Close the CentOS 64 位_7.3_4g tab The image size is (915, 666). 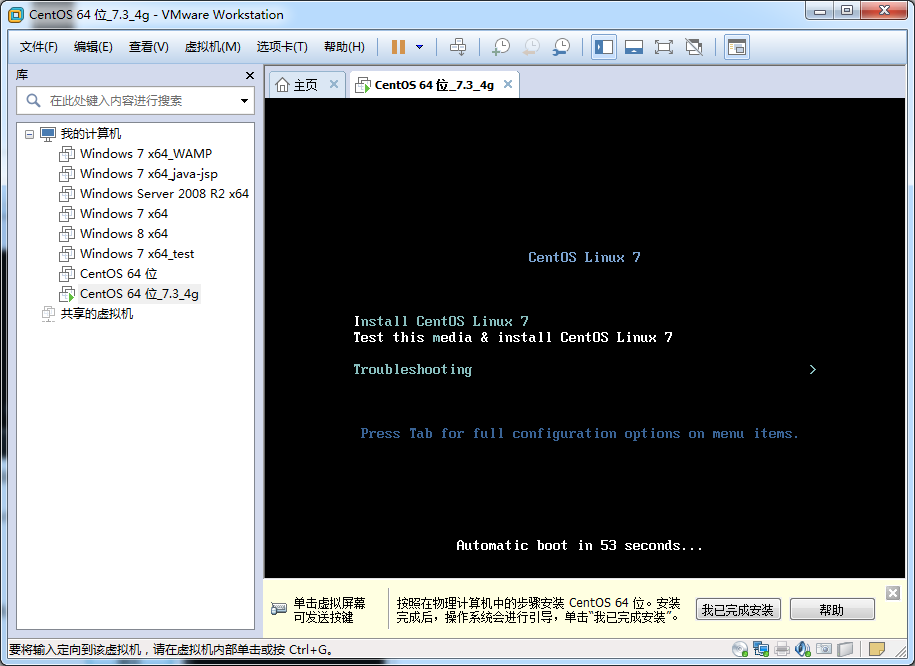point(508,84)
